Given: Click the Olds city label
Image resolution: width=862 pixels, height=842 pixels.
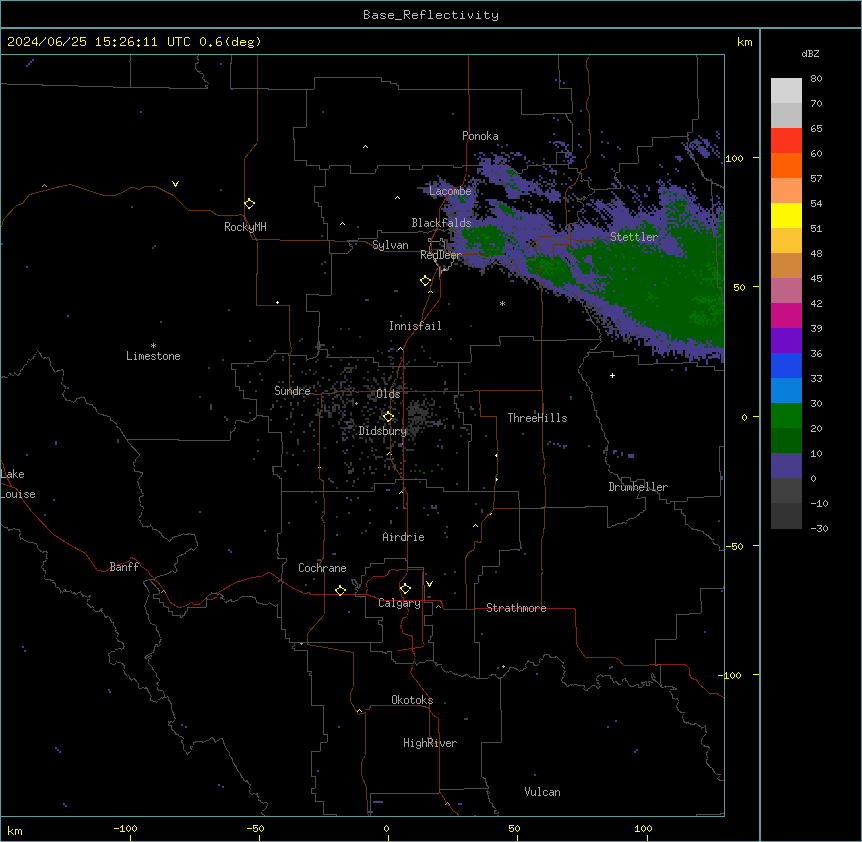Looking at the screenshot, I should pyautogui.click(x=388, y=394).
